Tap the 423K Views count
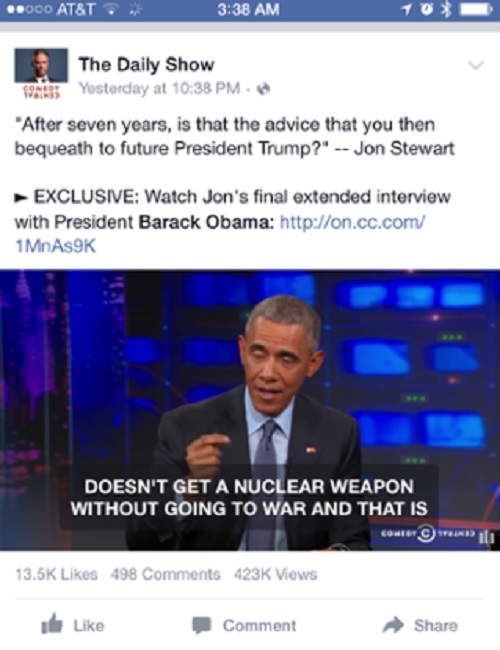This screenshot has width=500, height=650. coord(276,575)
